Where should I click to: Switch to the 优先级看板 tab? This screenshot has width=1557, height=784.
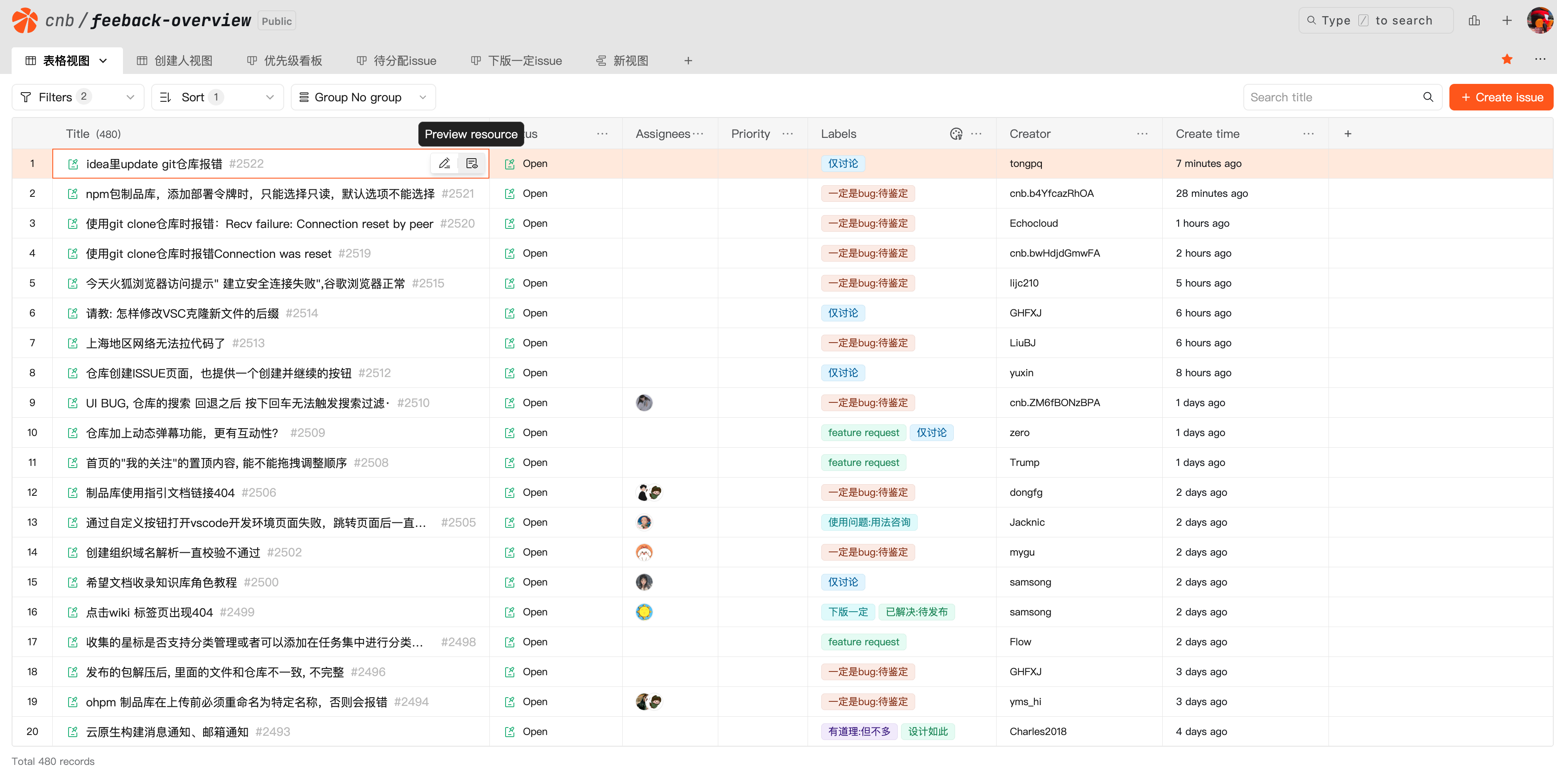(x=285, y=60)
